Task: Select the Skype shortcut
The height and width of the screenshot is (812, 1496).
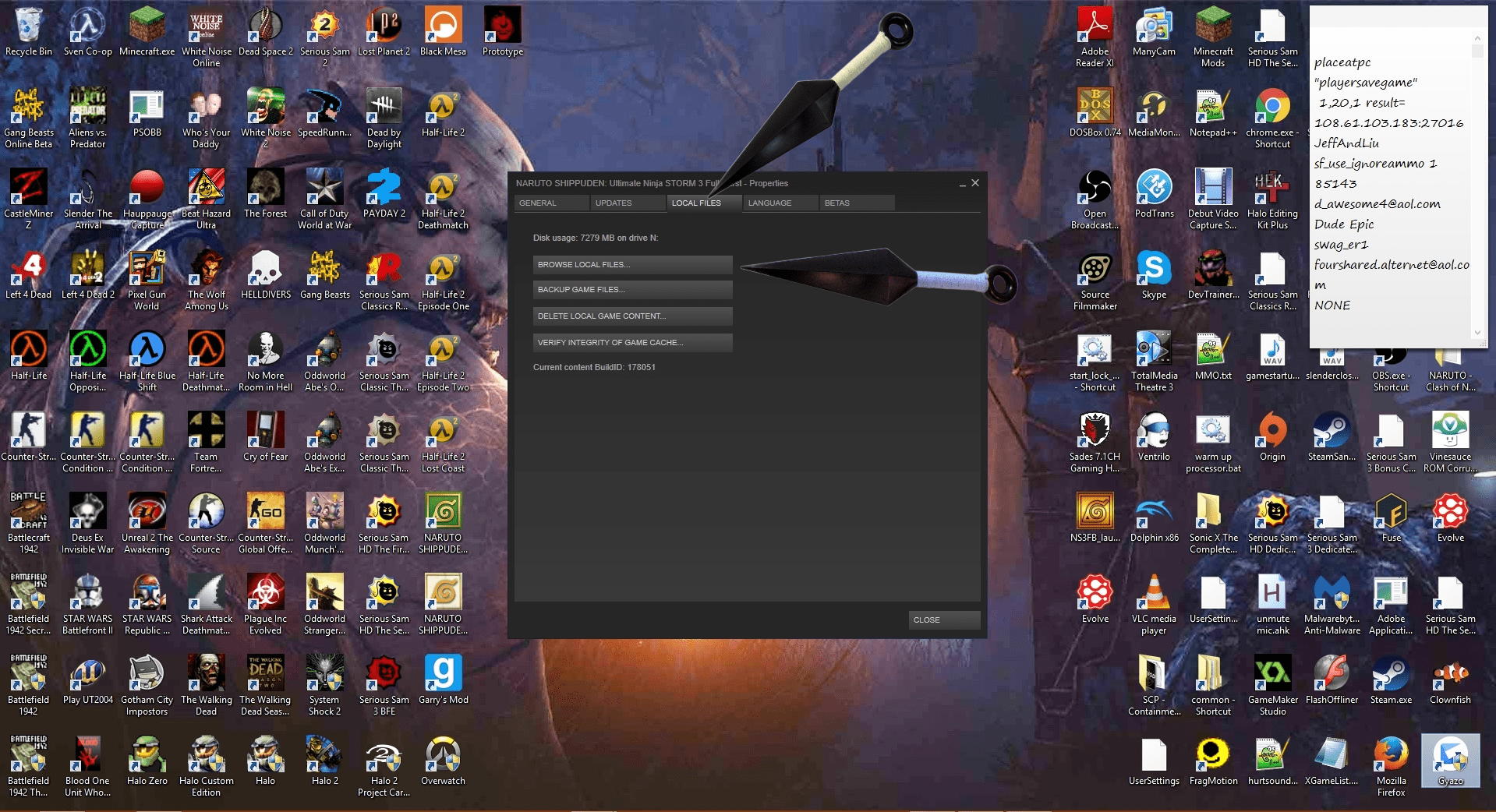Action: click(x=1155, y=274)
